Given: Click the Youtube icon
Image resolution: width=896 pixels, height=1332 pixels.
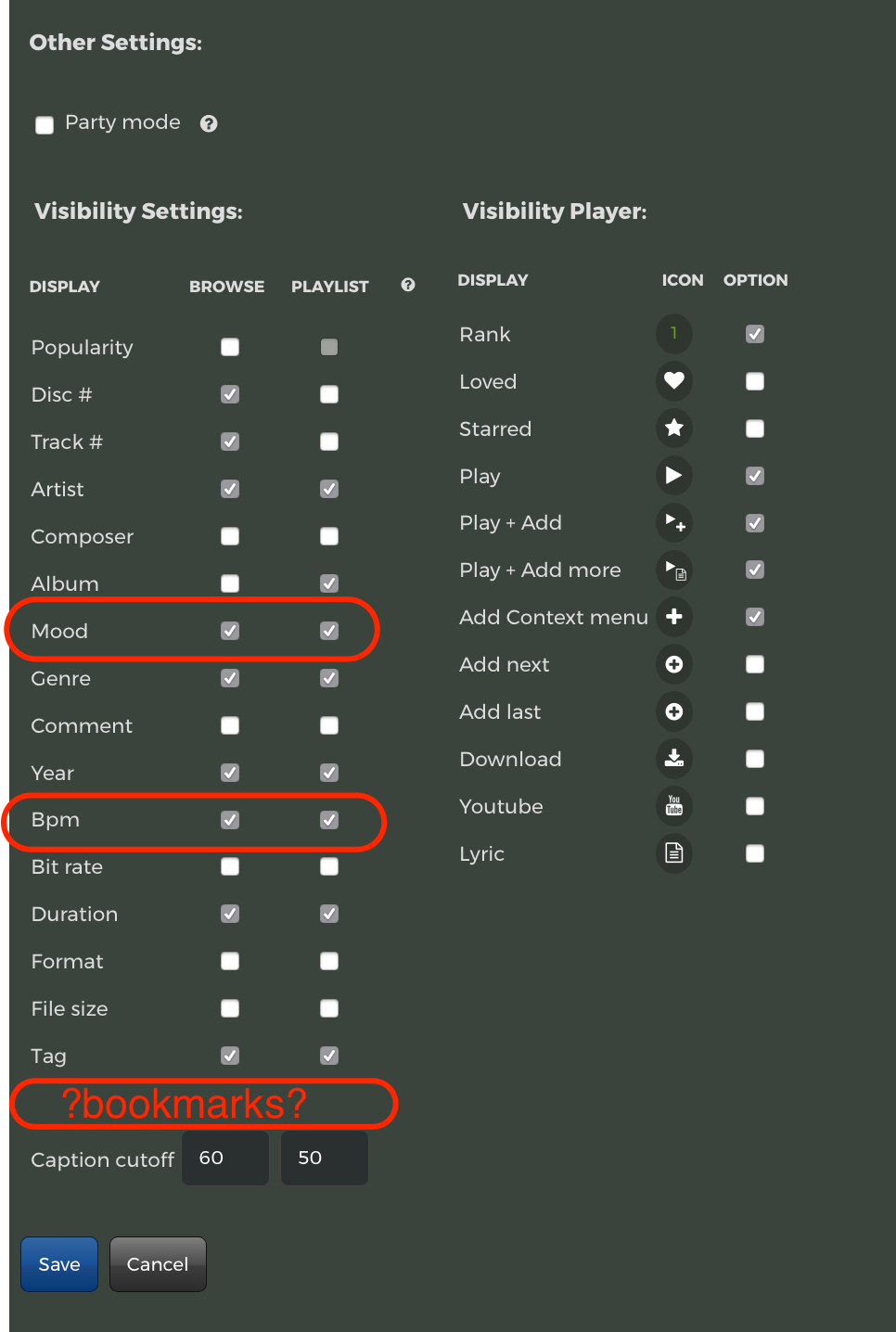Looking at the screenshot, I should [x=674, y=805].
